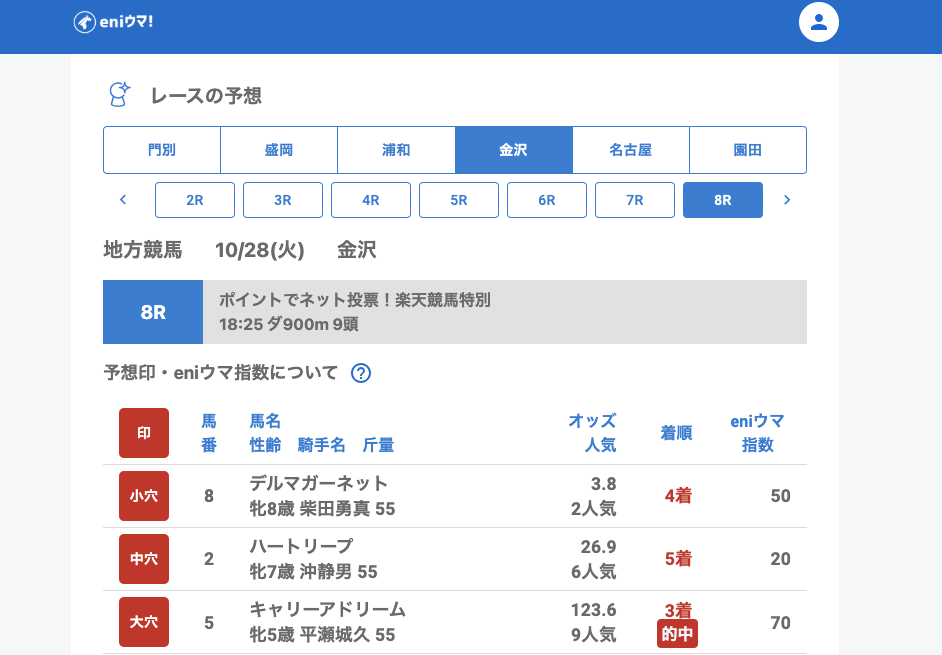Click the 小穴 prediction mark badge

click(144, 496)
